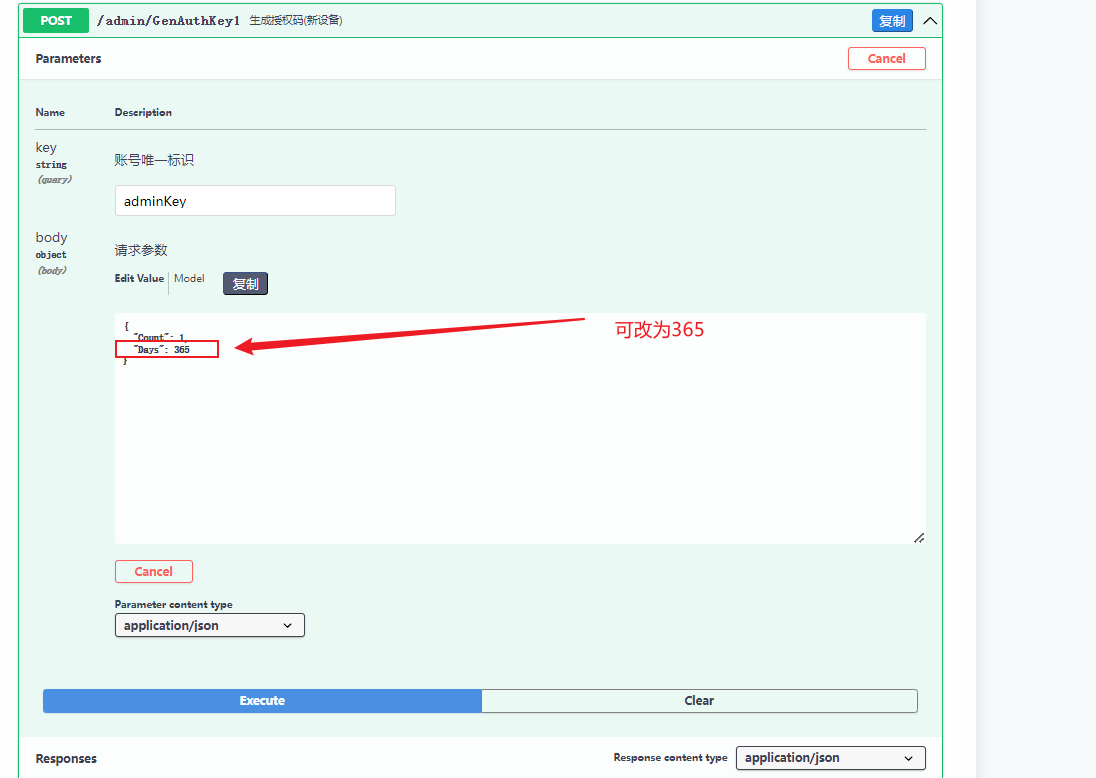Click the /admin/GenAuthKey1 endpoint path

tap(168, 20)
